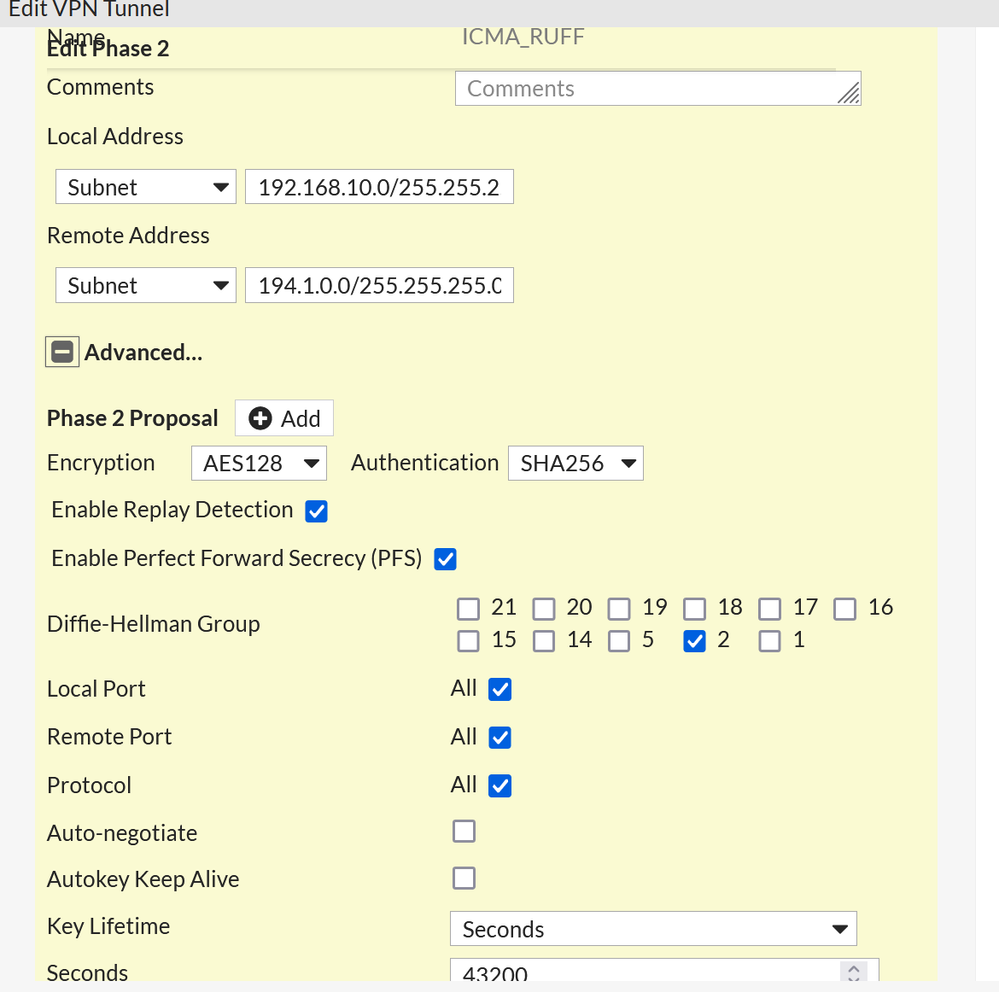999x992 pixels.
Task: Check Diffie-Hellman group 1
Action: coord(770,641)
